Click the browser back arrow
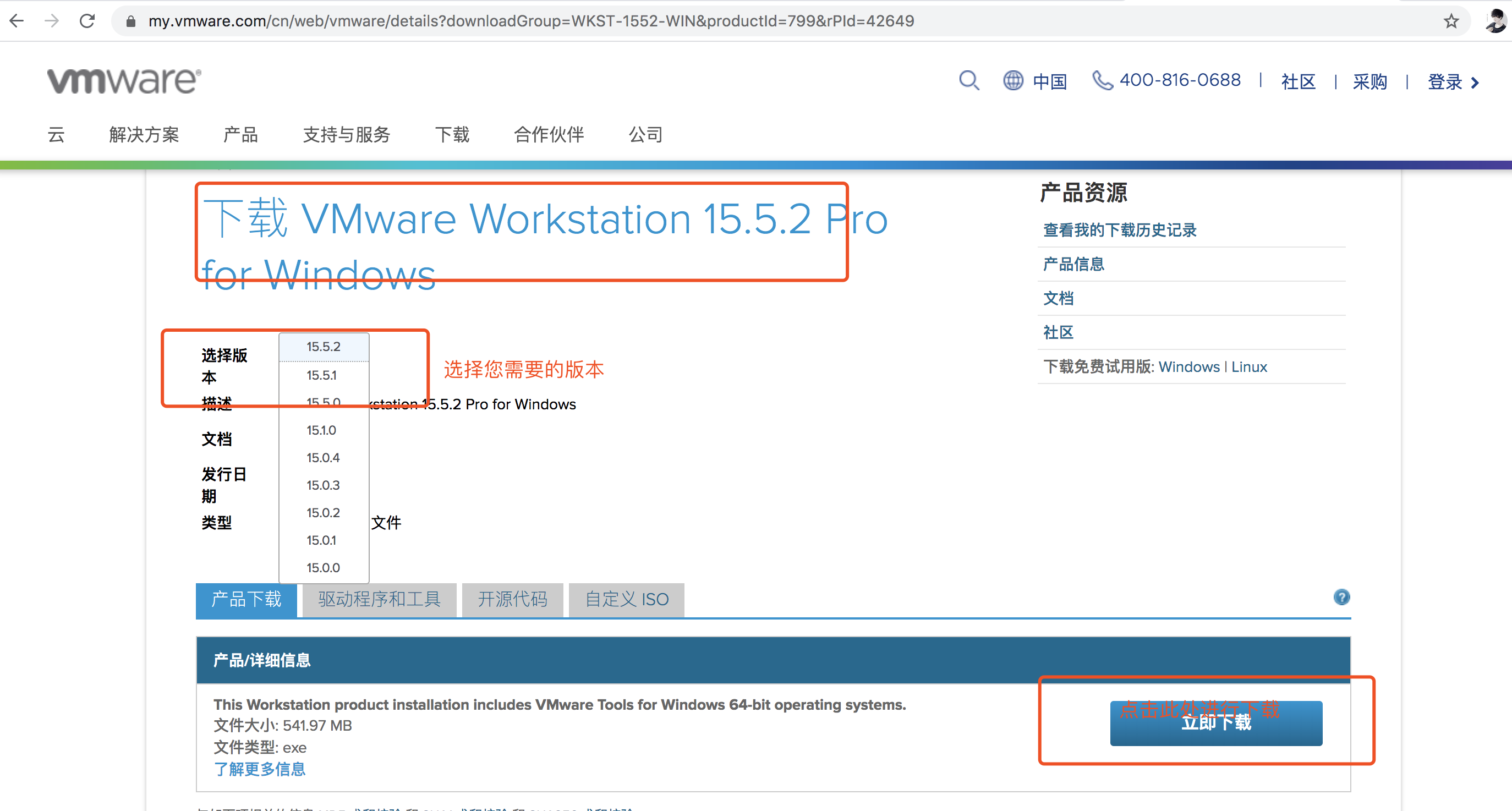 (x=17, y=21)
